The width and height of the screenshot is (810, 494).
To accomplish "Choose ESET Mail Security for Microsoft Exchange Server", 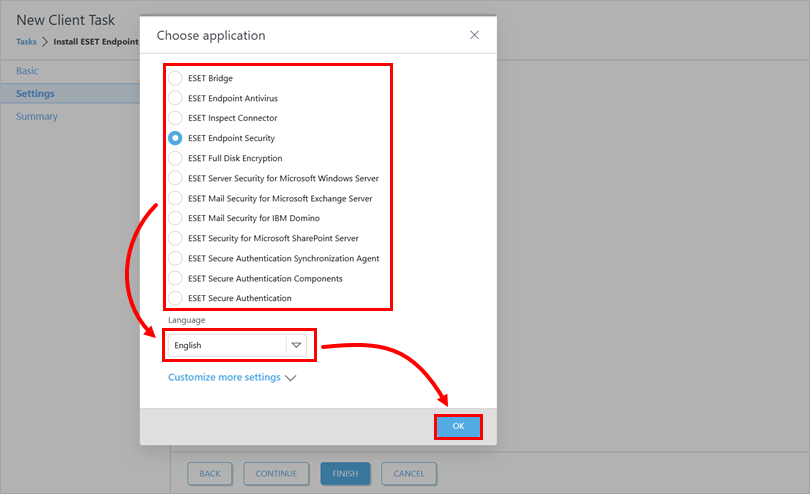I will coord(176,198).
